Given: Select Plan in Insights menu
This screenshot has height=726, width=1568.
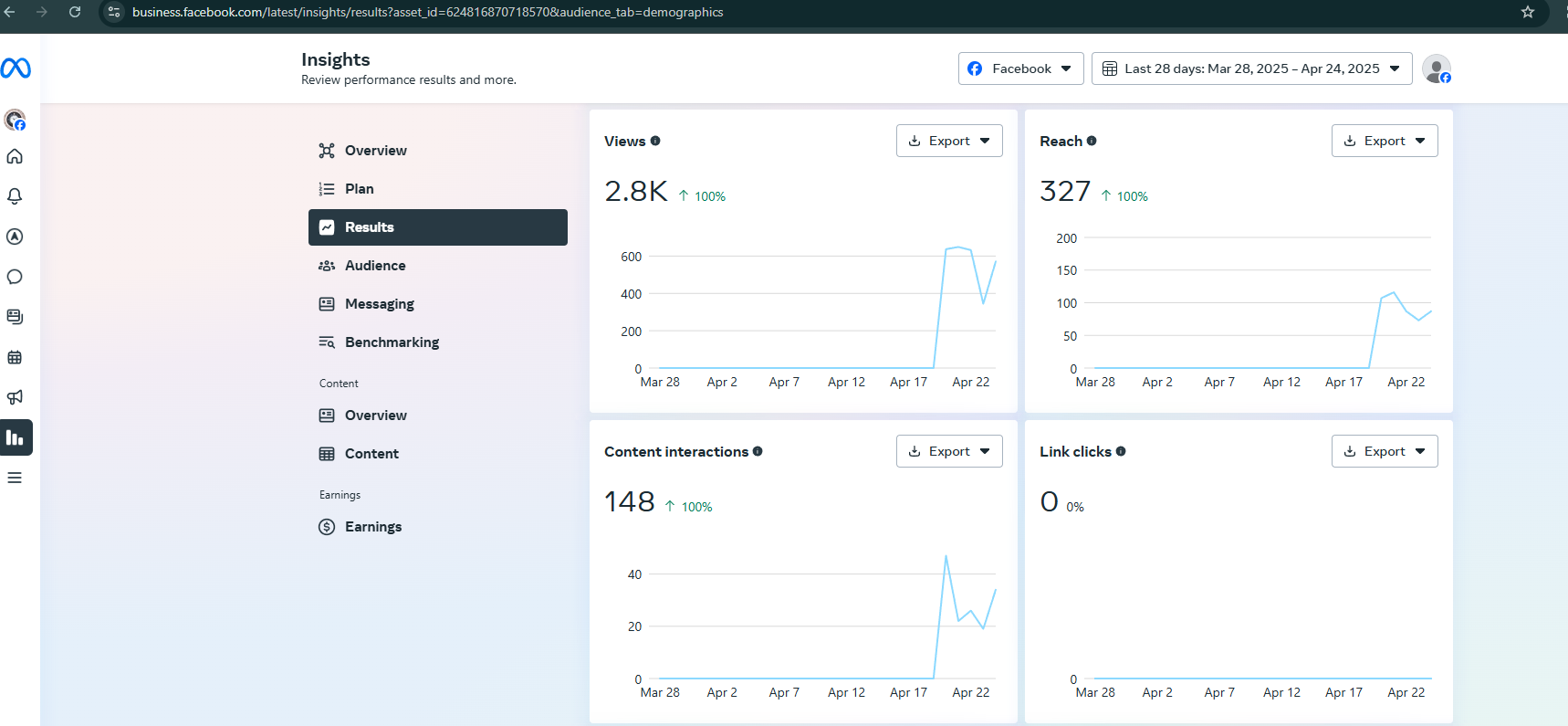Looking at the screenshot, I should click(438, 189).
